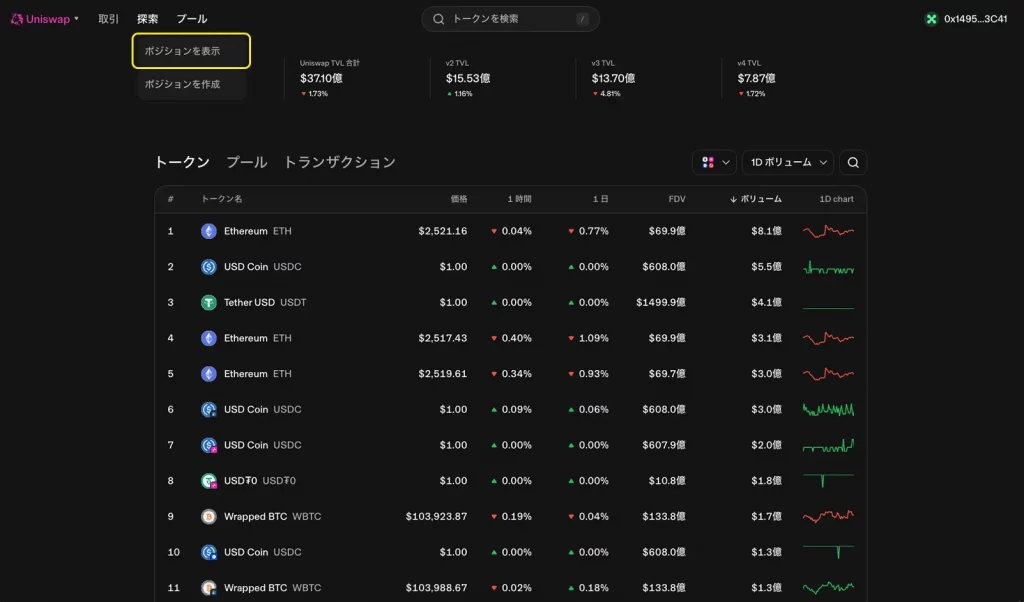
Task: Click the magnifier icon in search bar
Action: pos(439,19)
